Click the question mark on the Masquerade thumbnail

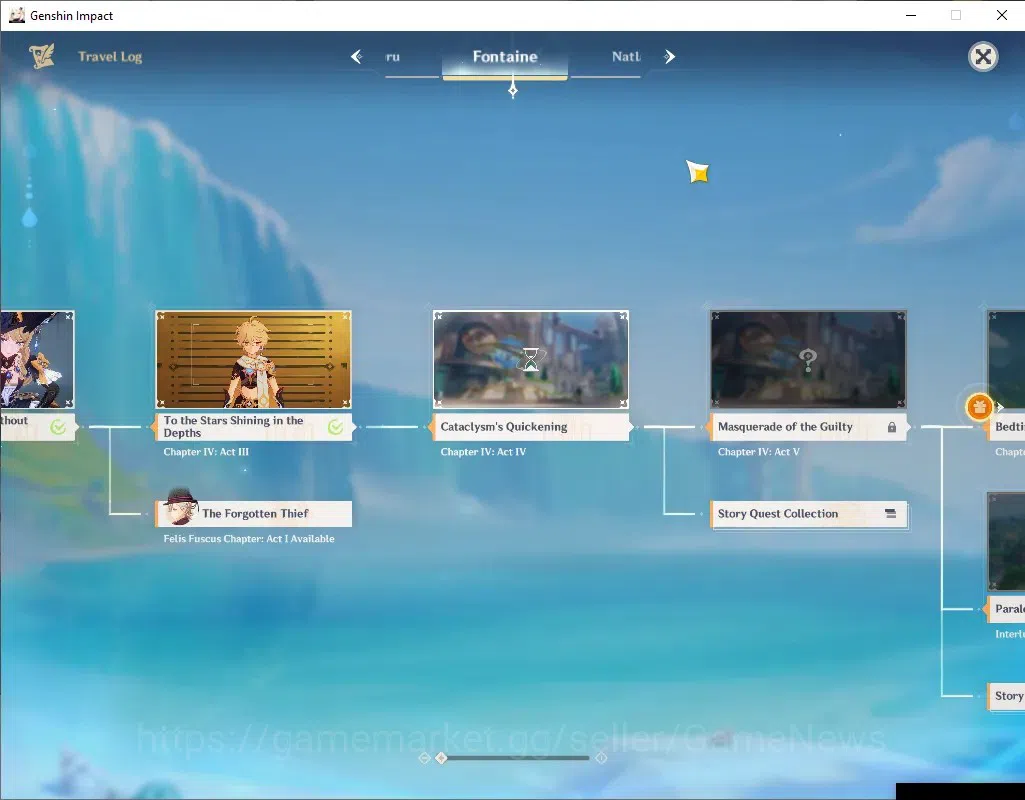tap(808, 359)
